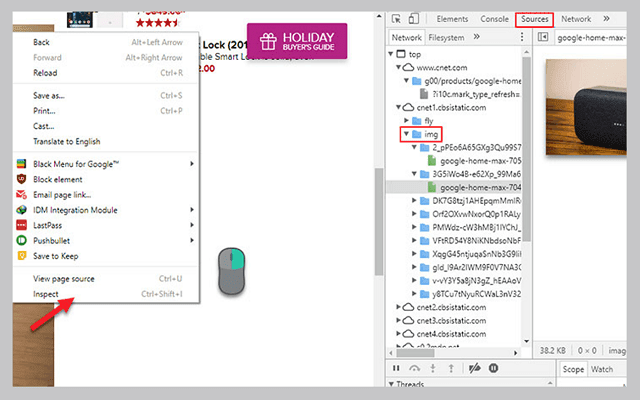640x400 pixels.
Task: Click the hide navigator sidebar icon
Action: point(543,37)
